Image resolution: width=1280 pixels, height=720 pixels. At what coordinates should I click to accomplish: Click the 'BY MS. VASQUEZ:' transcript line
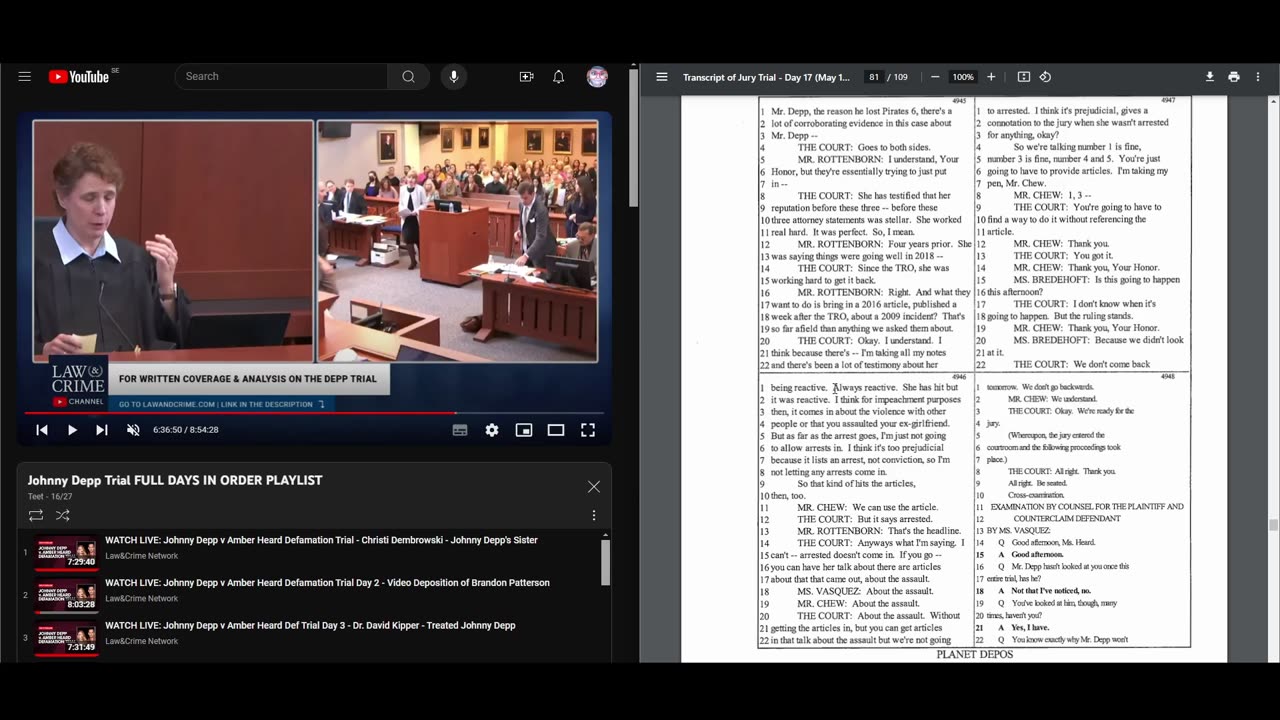tap(1019, 531)
